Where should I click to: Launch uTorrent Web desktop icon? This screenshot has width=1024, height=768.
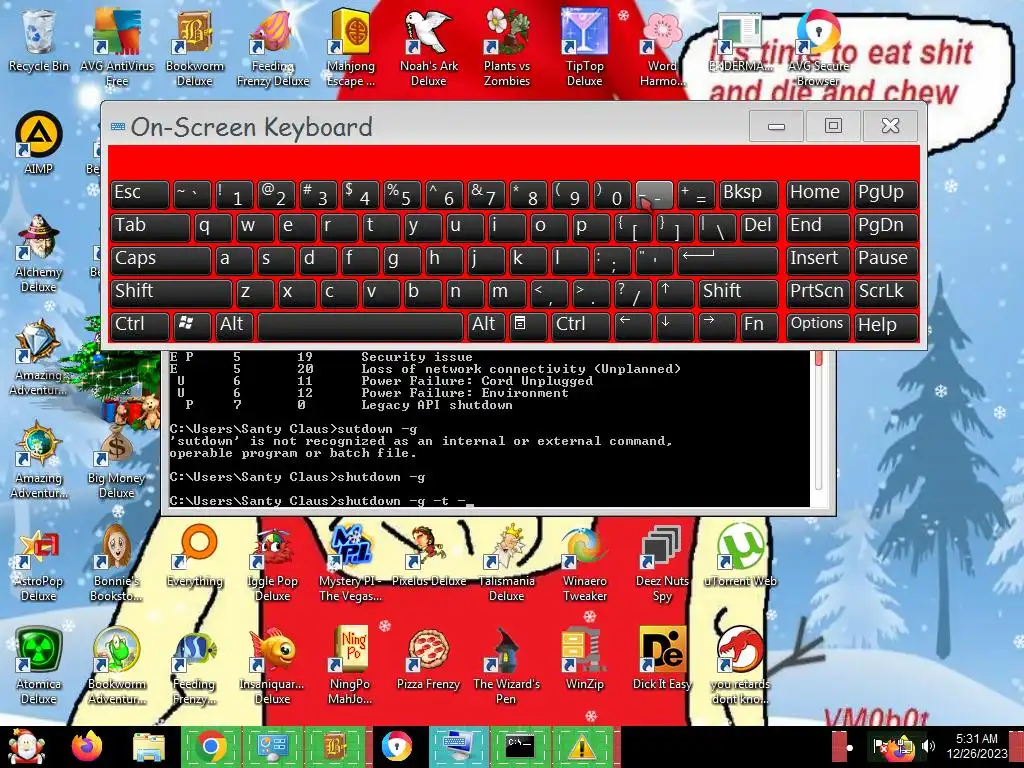coord(741,556)
